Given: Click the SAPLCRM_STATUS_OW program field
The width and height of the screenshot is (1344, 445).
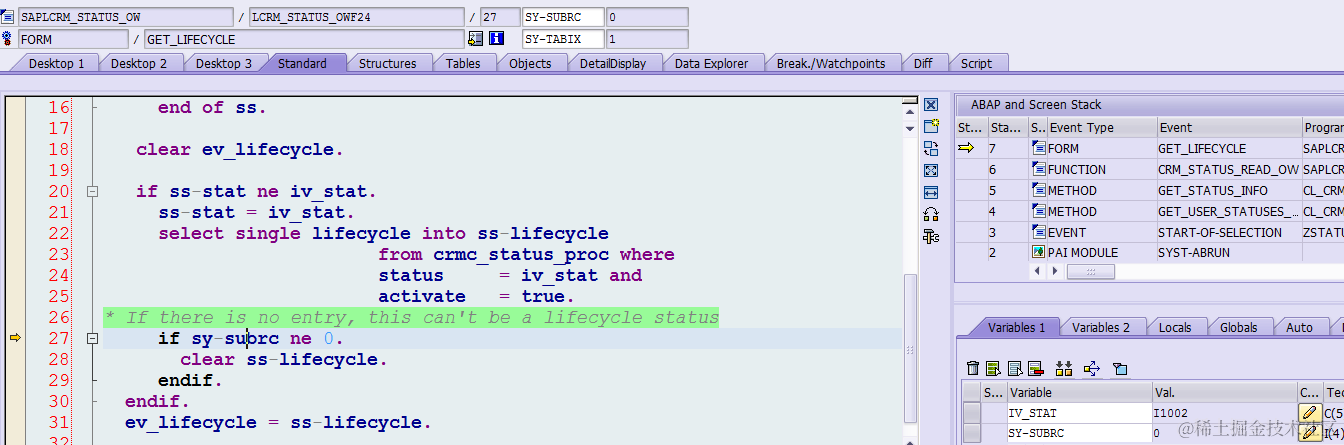Looking at the screenshot, I should 124,17.
